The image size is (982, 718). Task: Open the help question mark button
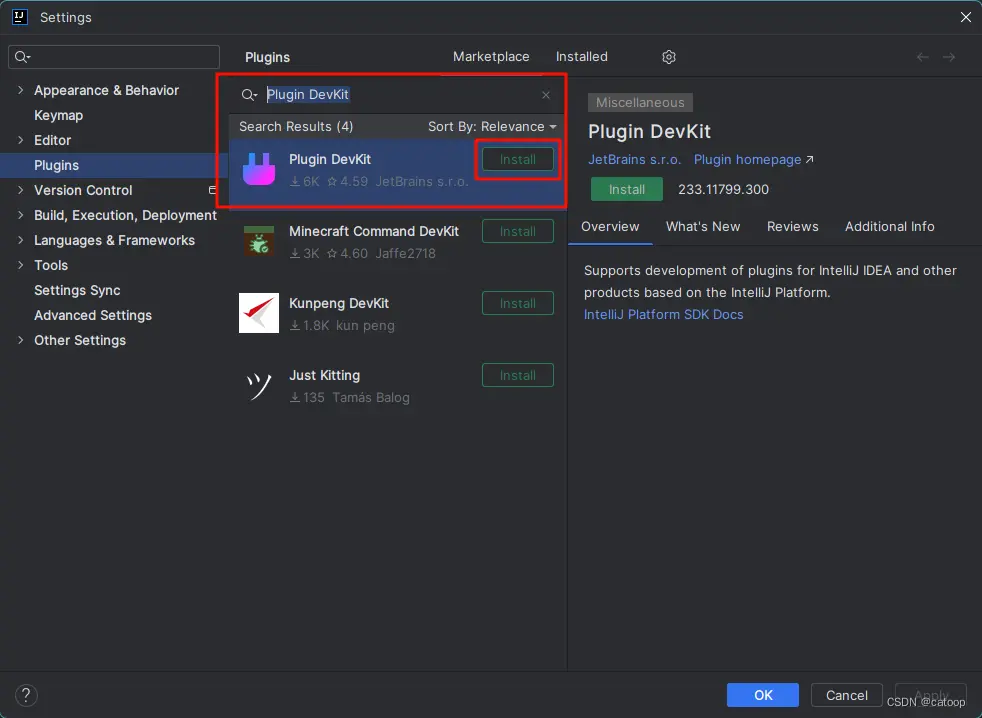pos(26,695)
